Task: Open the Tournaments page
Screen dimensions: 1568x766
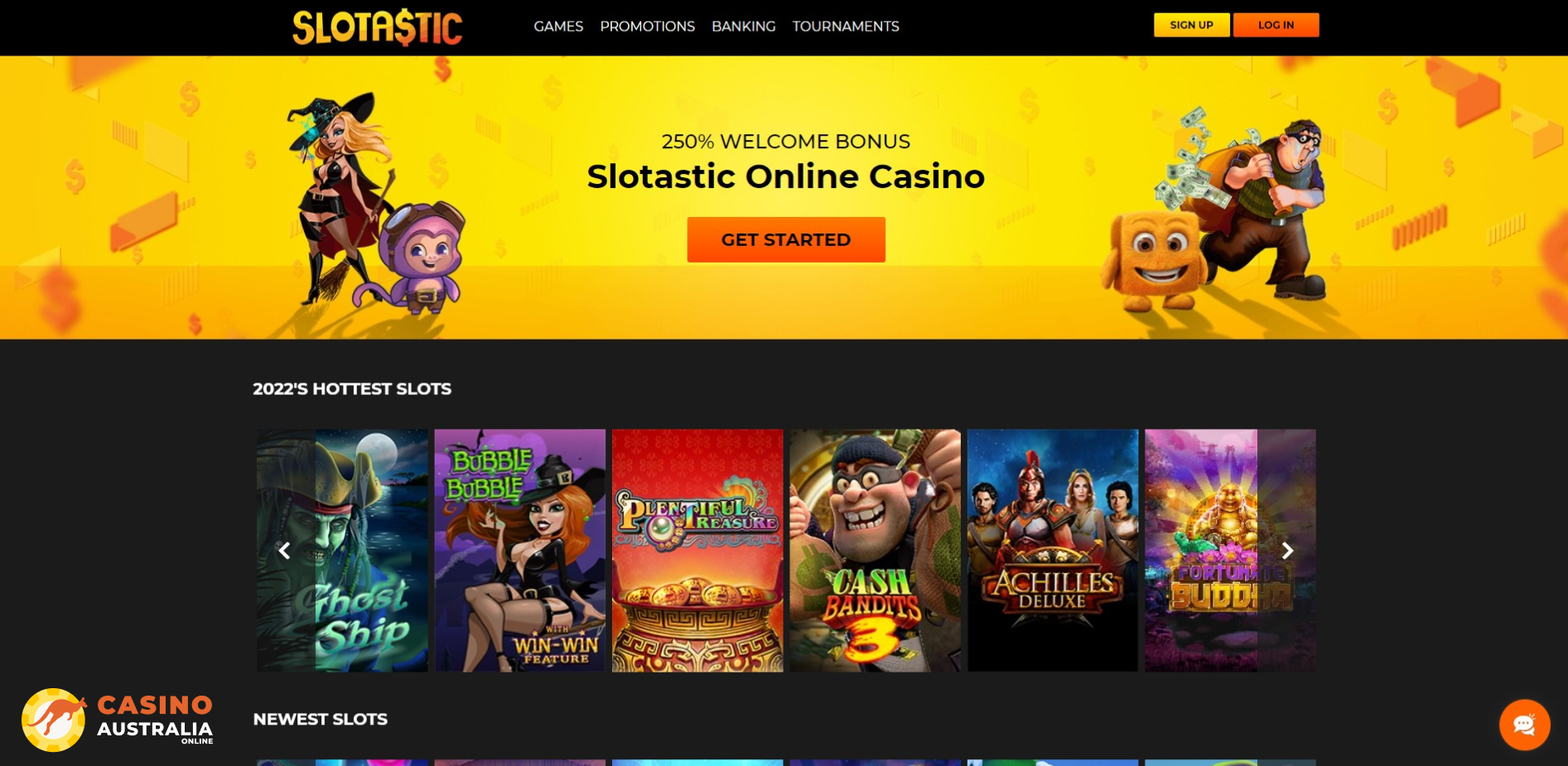Action: click(846, 26)
